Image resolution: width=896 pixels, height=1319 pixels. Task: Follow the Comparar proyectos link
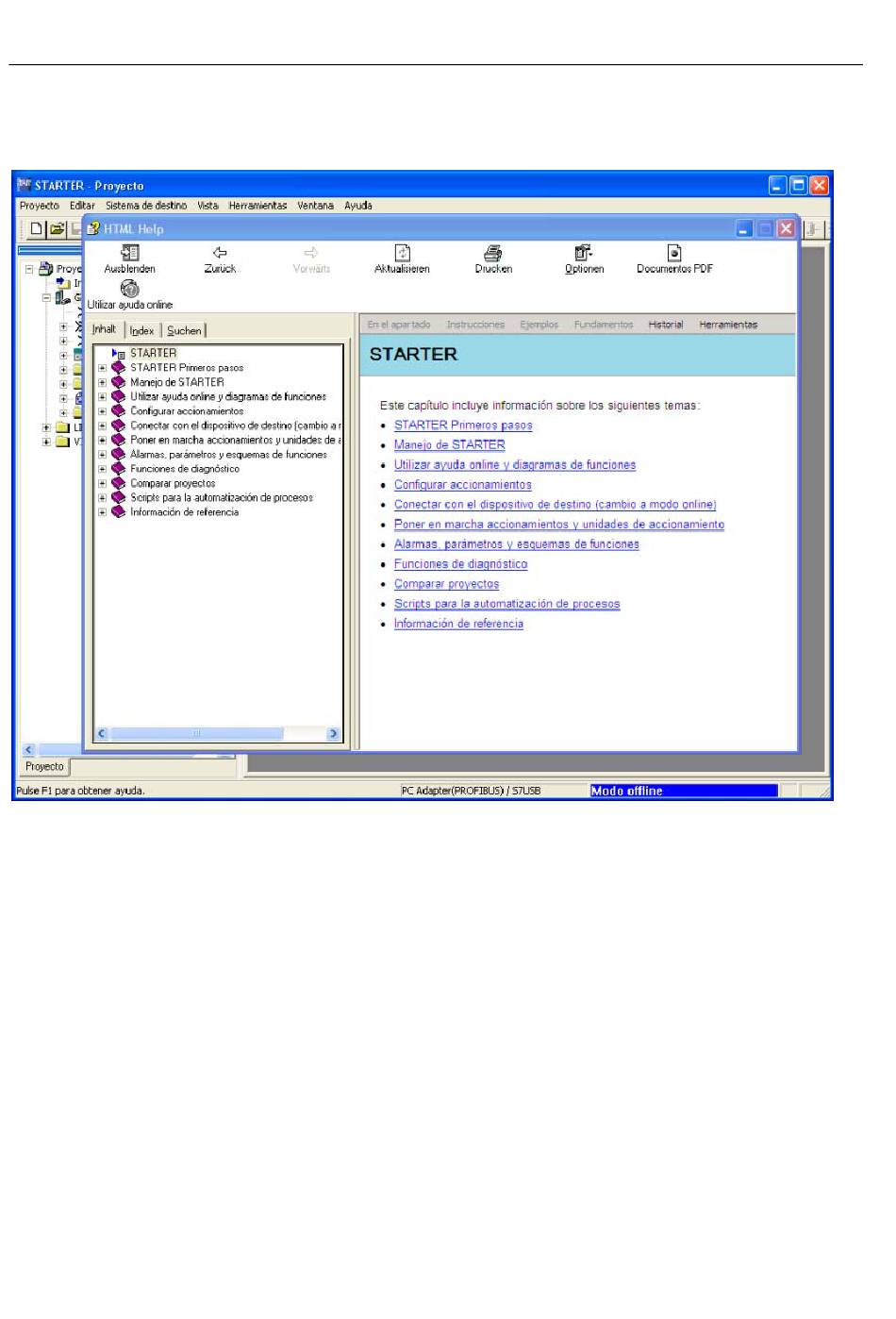coord(447,584)
